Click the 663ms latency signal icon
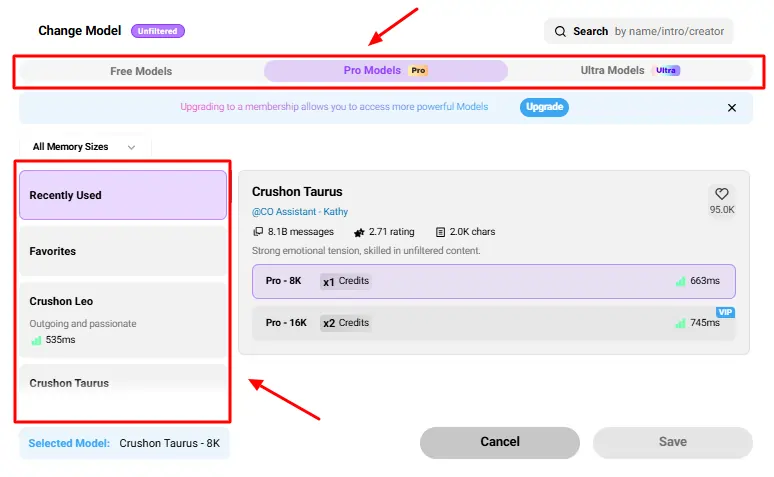This screenshot has width=774, height=477. coord(680,282)
